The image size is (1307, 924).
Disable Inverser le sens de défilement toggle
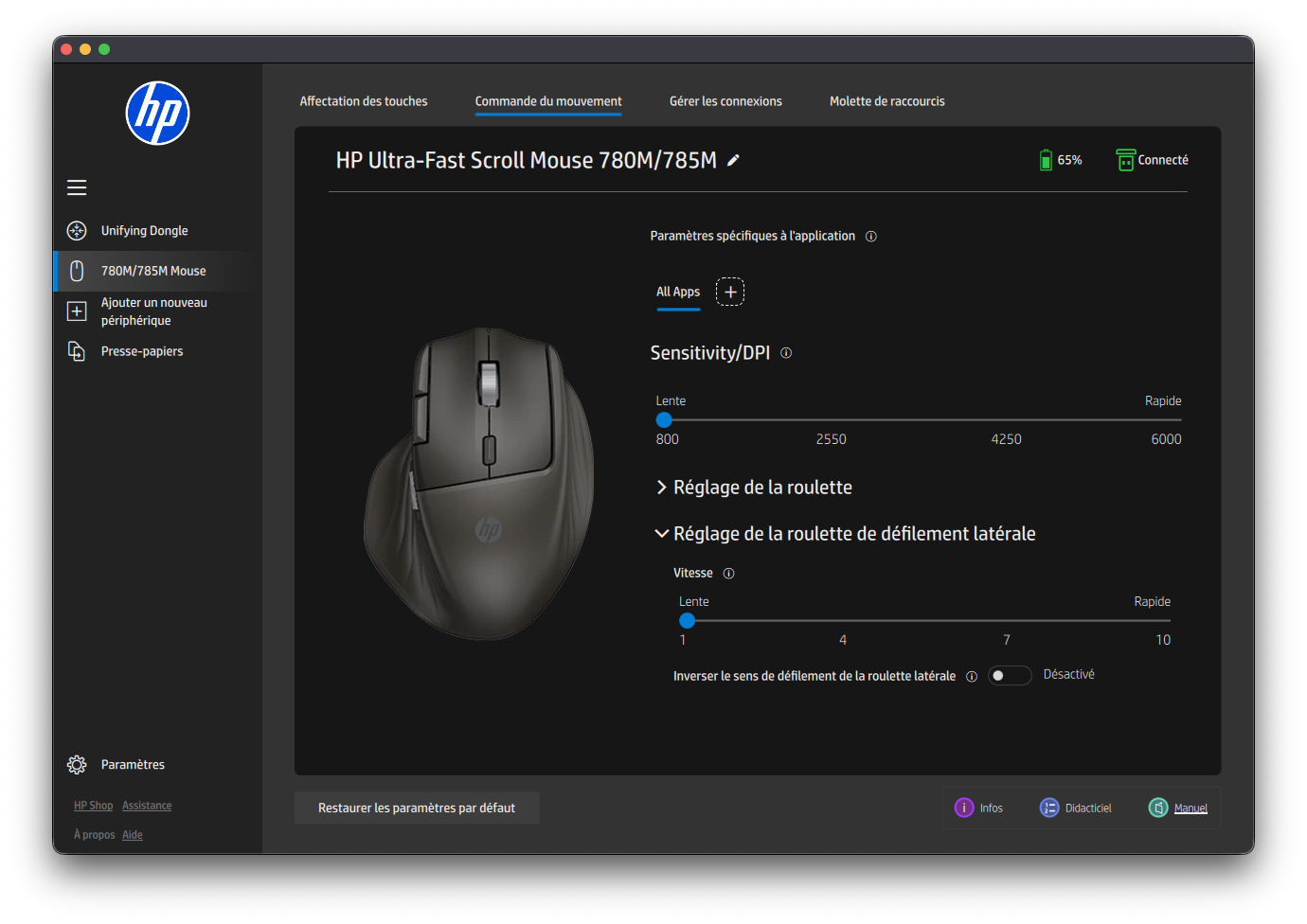pos(1010,675)
